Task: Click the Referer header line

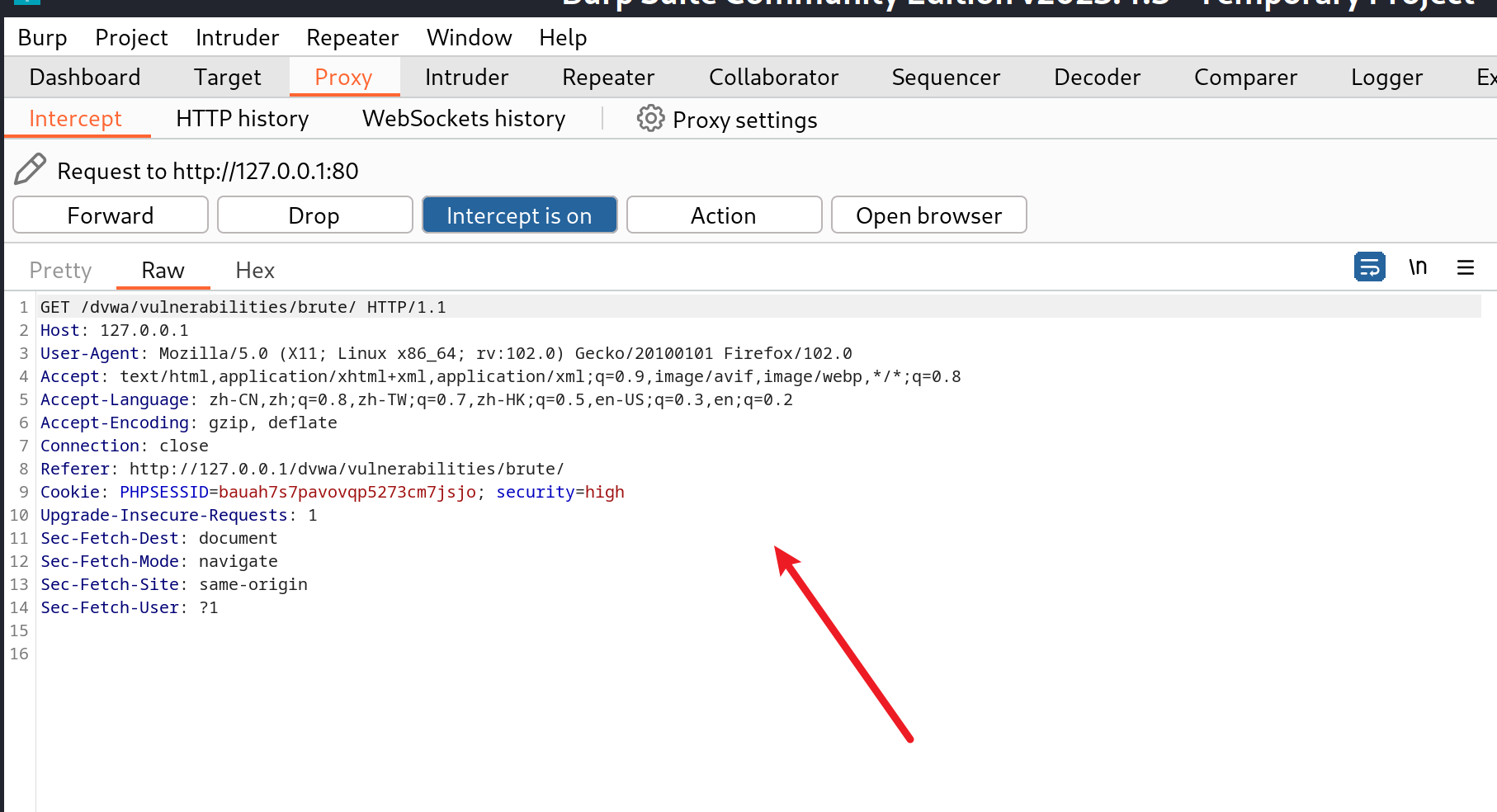Action: (x=303, y=469)
